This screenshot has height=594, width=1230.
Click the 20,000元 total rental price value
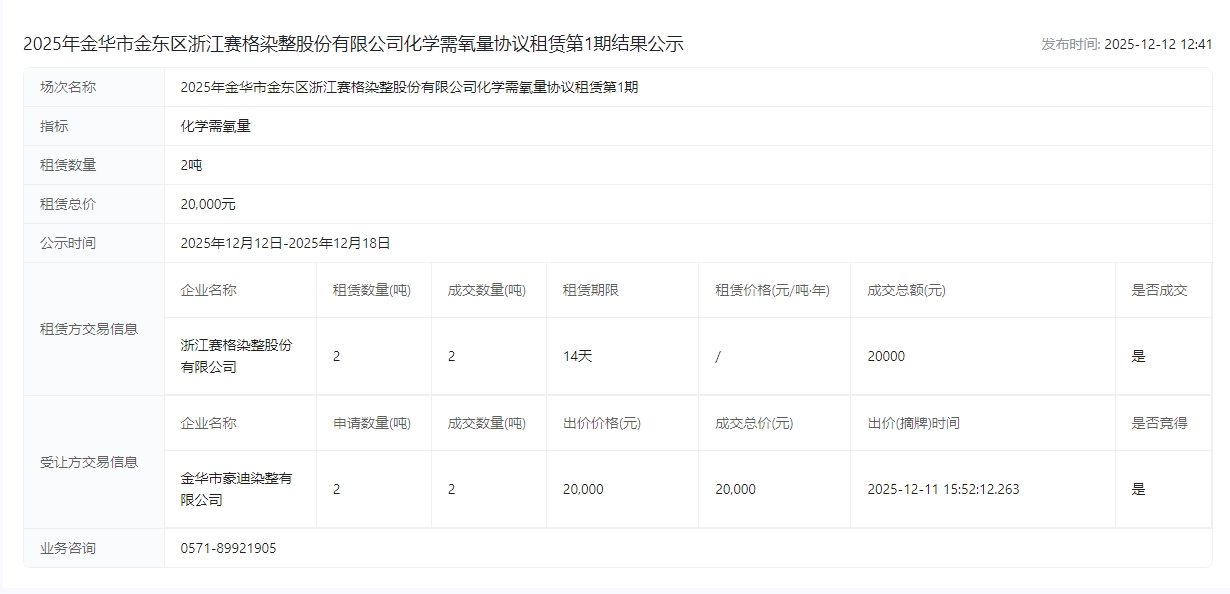click(208, 204)
